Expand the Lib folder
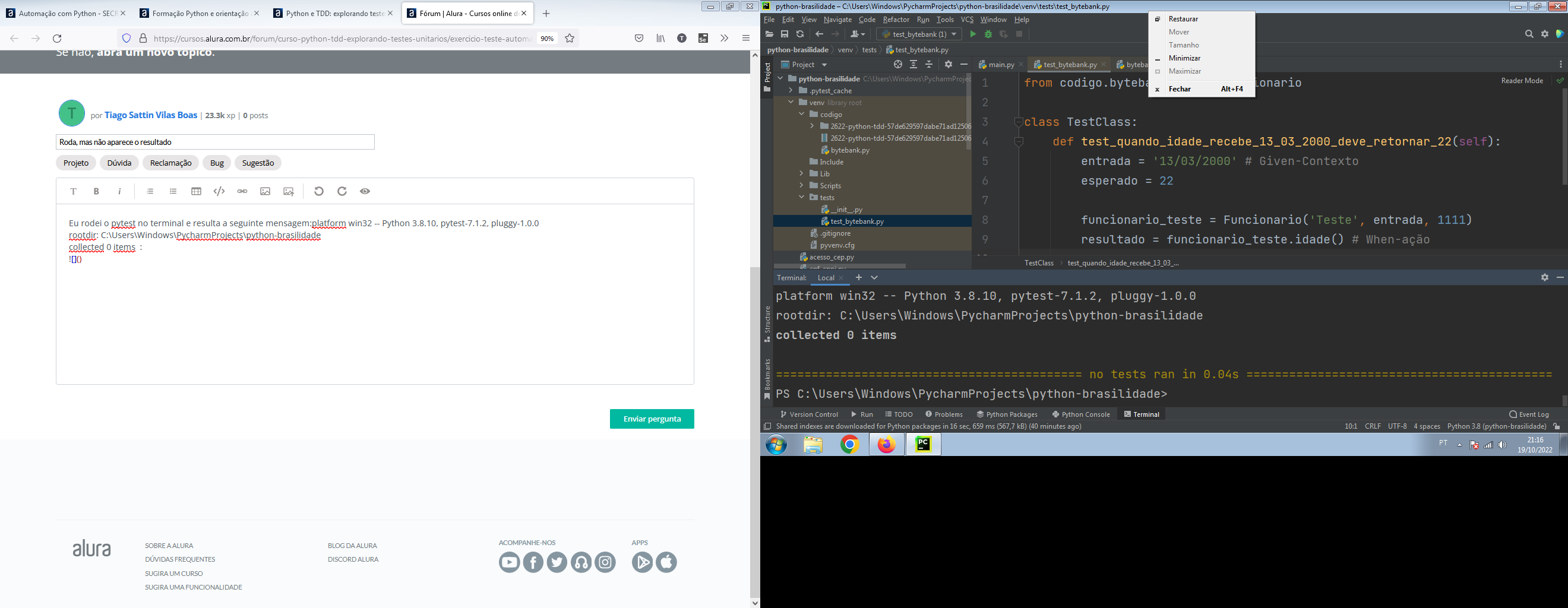This screenshot has height=608, width=1568. [802, 173]
